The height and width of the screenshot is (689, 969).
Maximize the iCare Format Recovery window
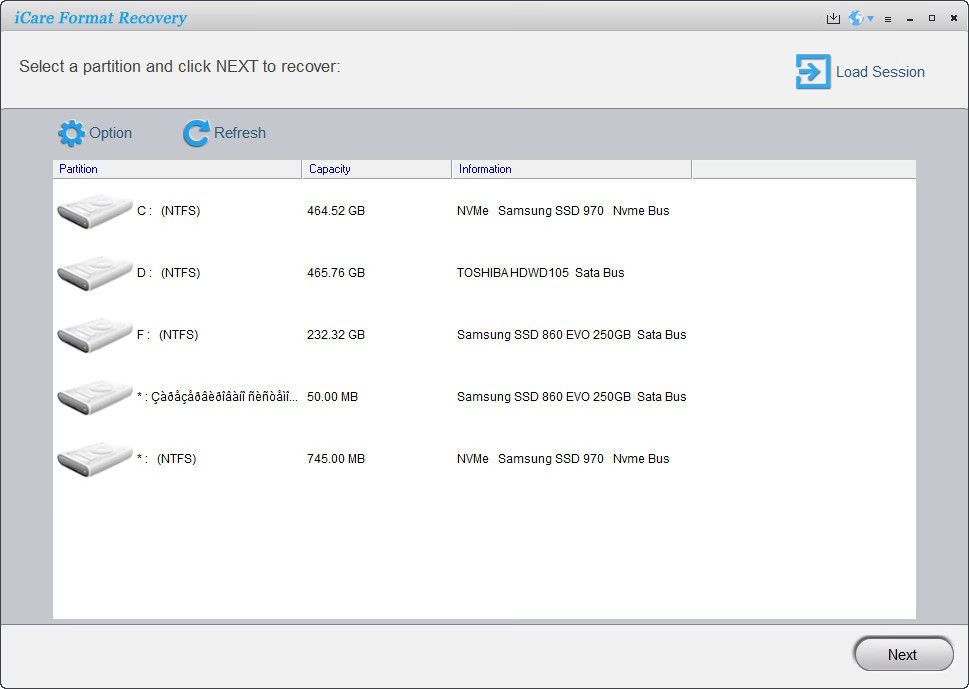click(932, 19)
